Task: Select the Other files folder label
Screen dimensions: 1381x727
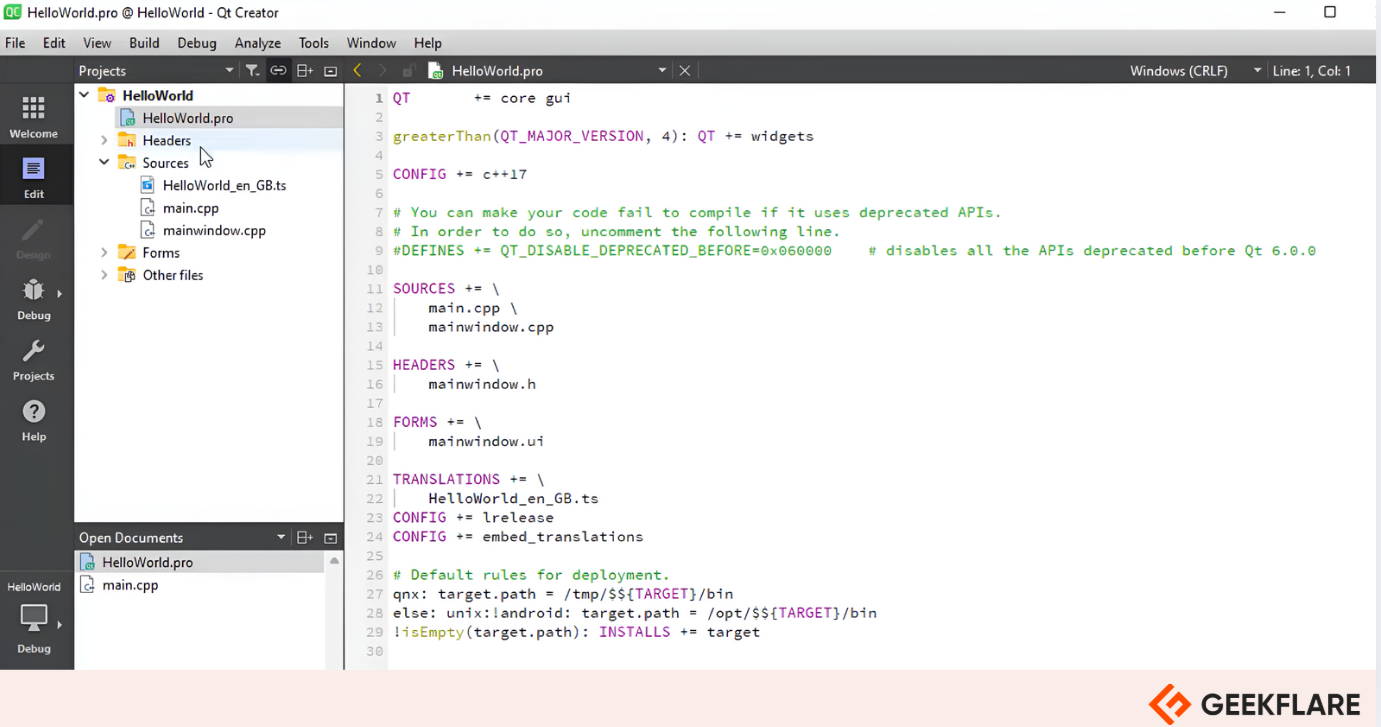Action: (x=173, y=275)
